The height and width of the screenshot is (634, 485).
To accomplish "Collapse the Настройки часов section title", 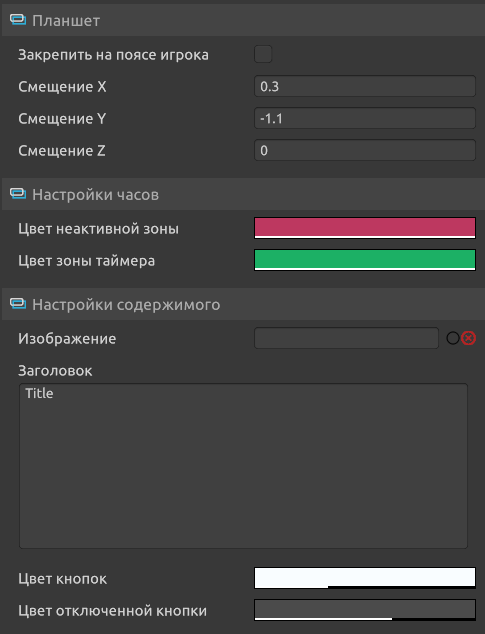I will pyautogui.click(x=95, y=195).
